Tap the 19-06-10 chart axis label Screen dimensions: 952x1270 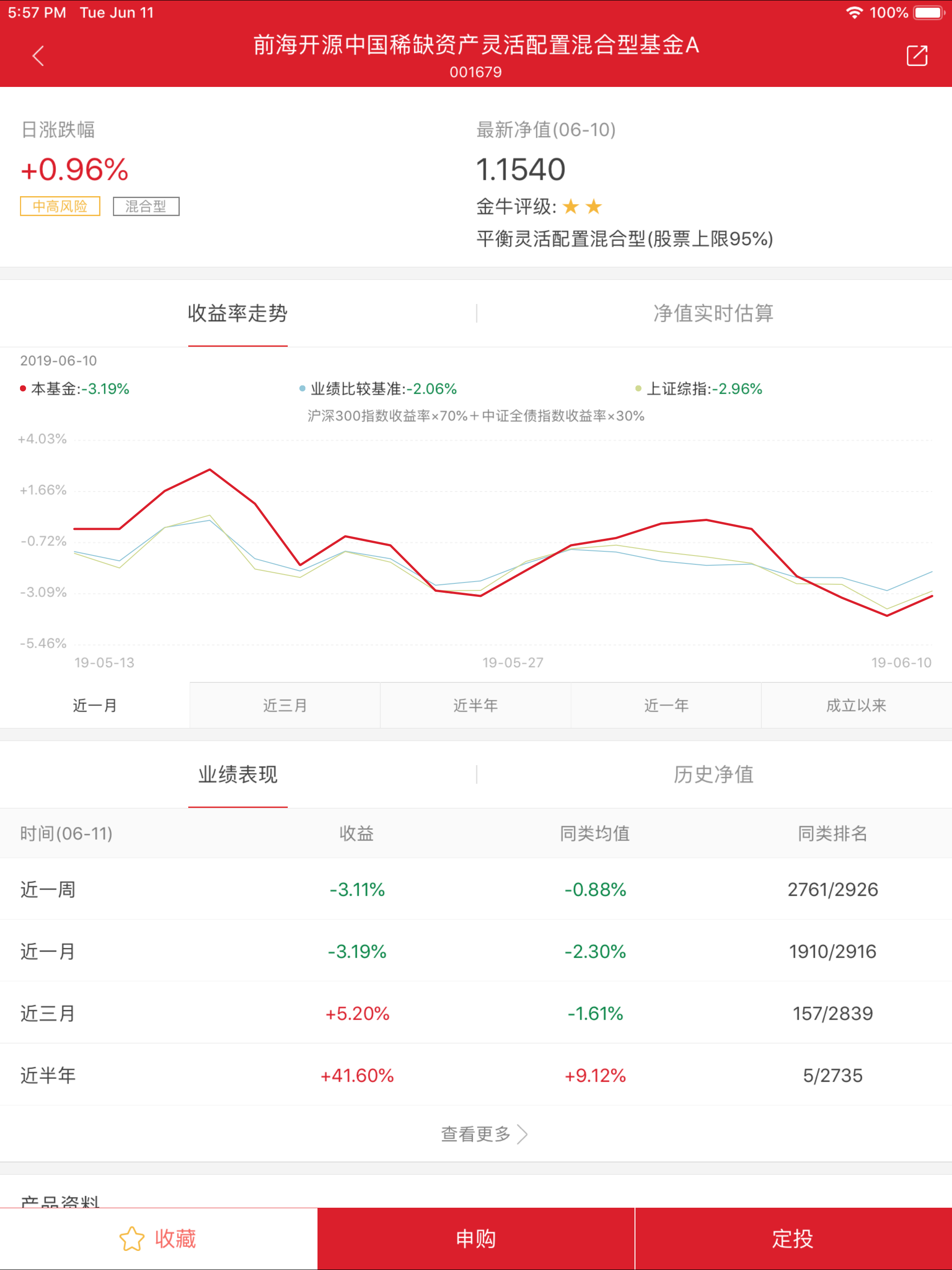coord(901,662)
